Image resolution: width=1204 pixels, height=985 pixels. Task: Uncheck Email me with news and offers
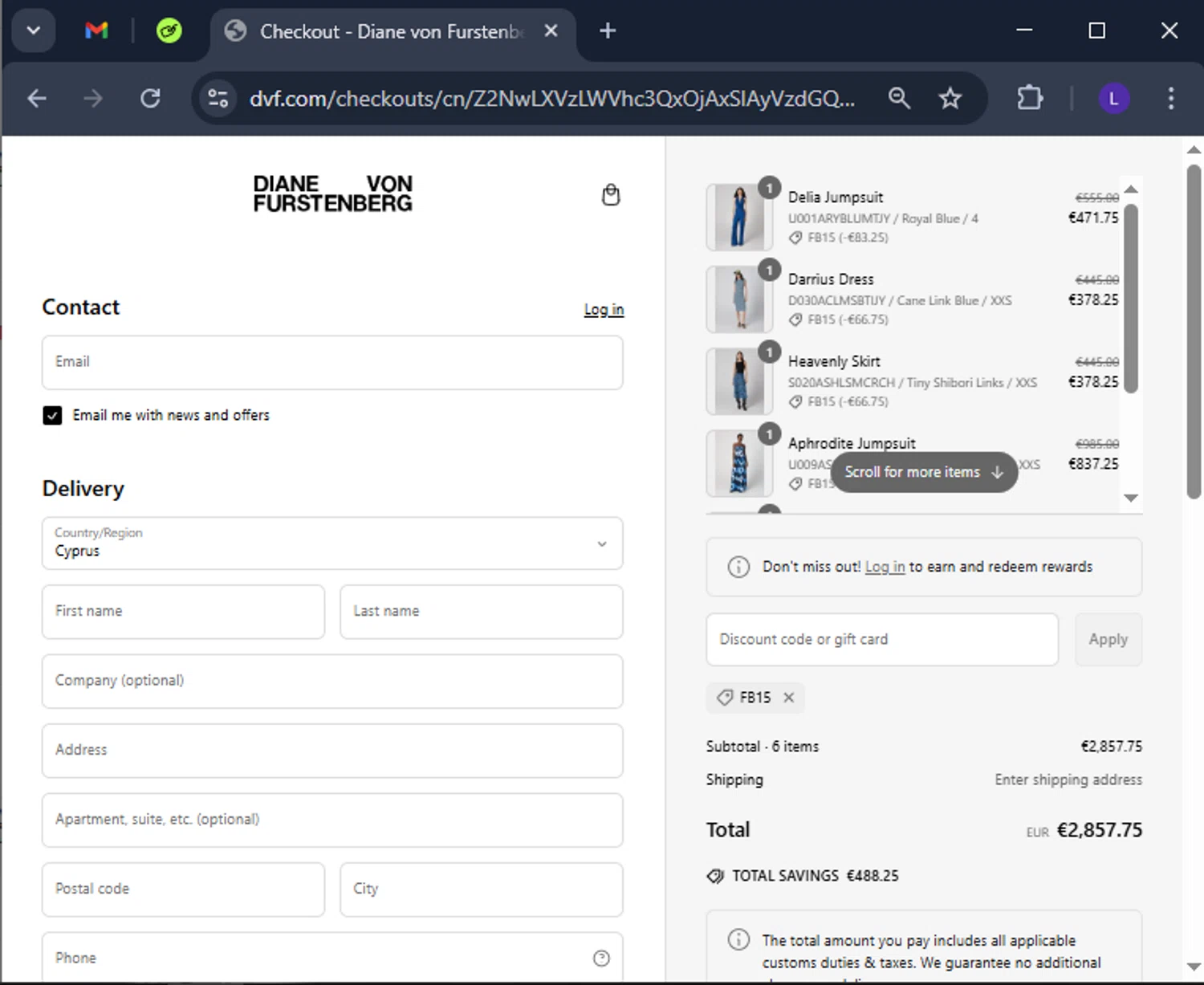coord(52,415)
